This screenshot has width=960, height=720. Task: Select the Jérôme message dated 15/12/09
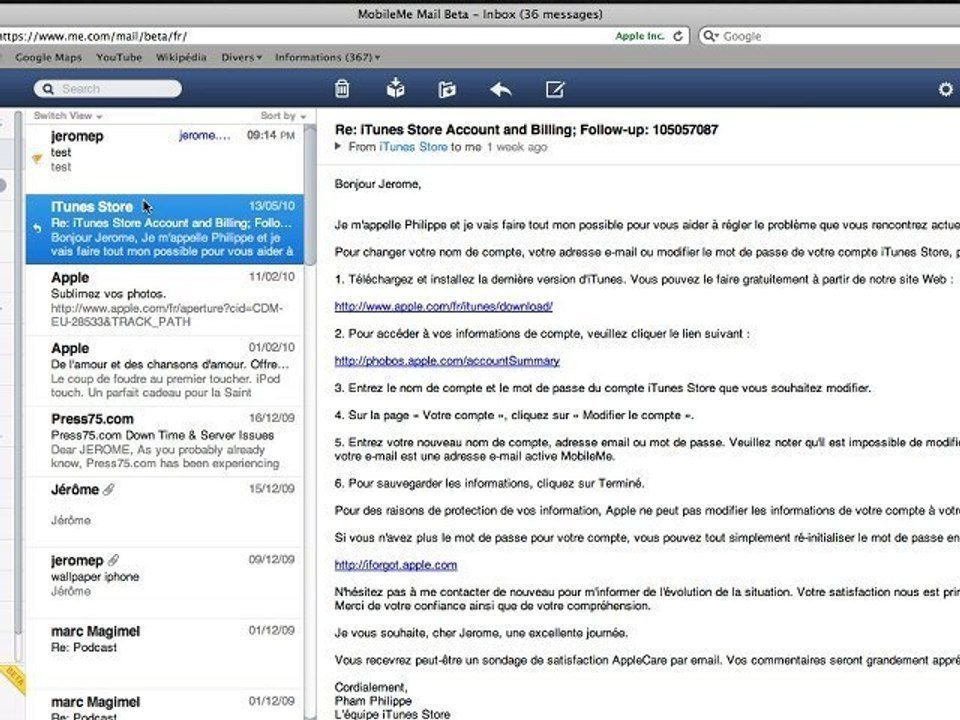164,512
